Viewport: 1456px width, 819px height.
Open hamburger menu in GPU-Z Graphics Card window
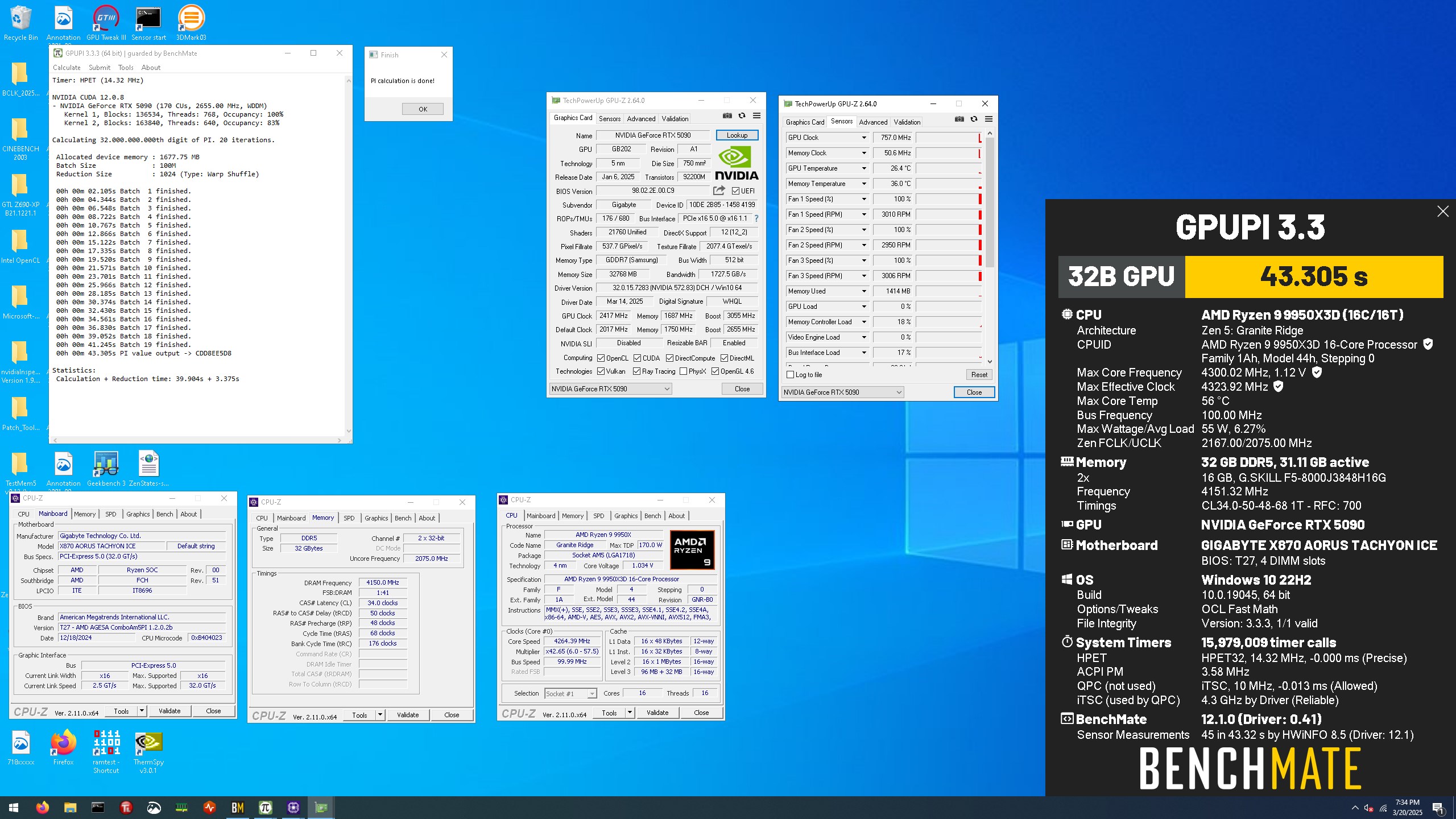pyautogui.click(x=756, y=115)
